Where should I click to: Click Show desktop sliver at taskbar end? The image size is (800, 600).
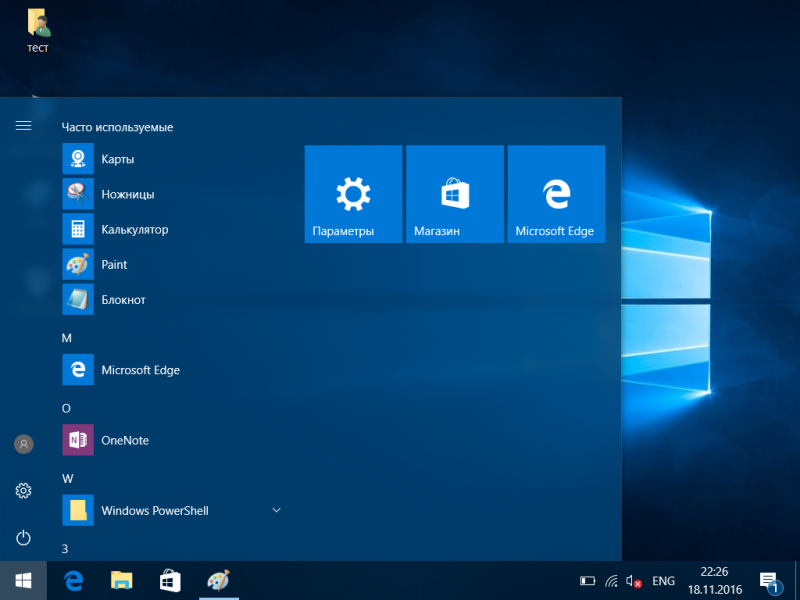pyautogui.click(x=797, y=581)
